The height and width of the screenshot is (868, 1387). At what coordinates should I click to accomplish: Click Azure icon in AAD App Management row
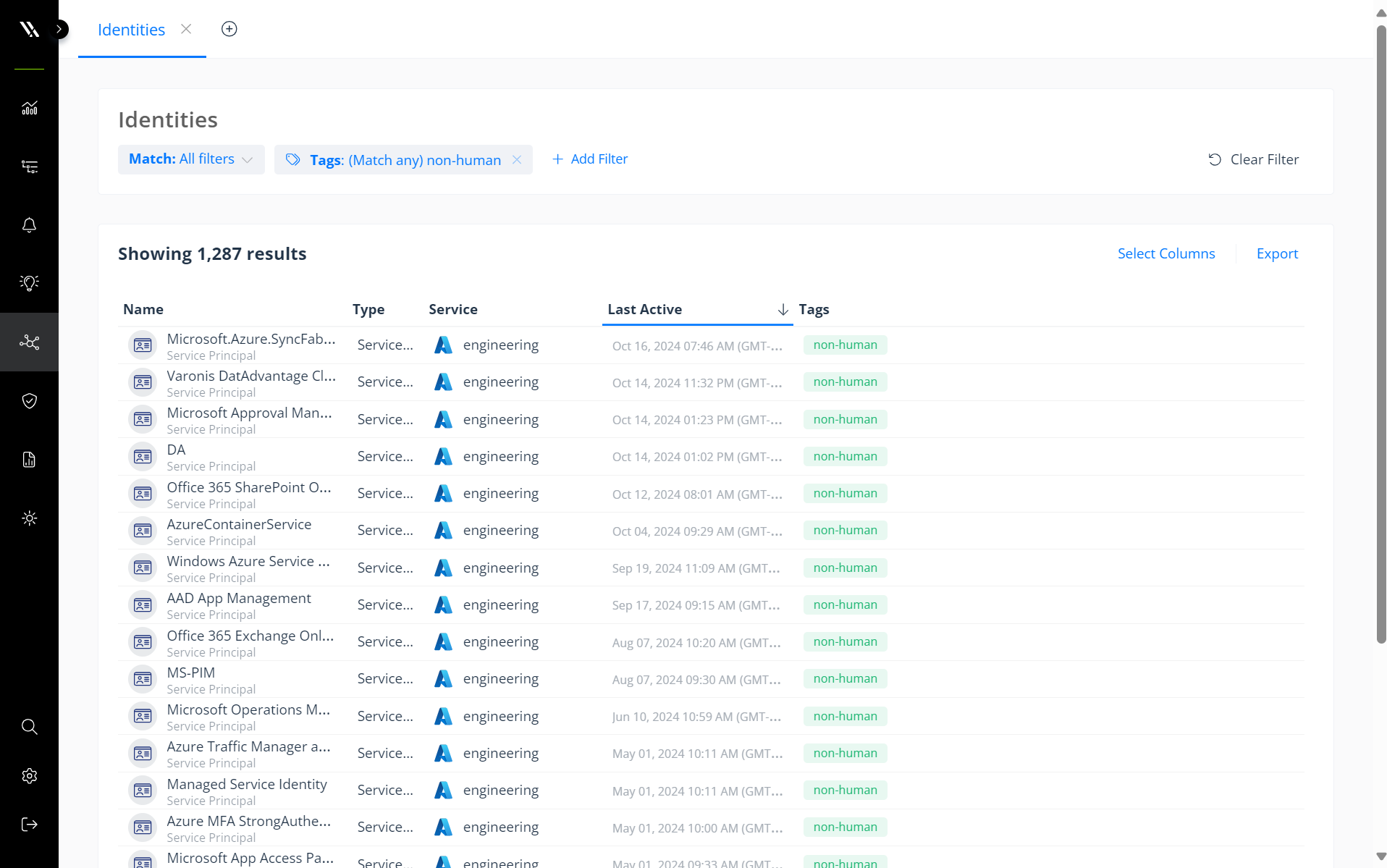[x=443, y=605]
